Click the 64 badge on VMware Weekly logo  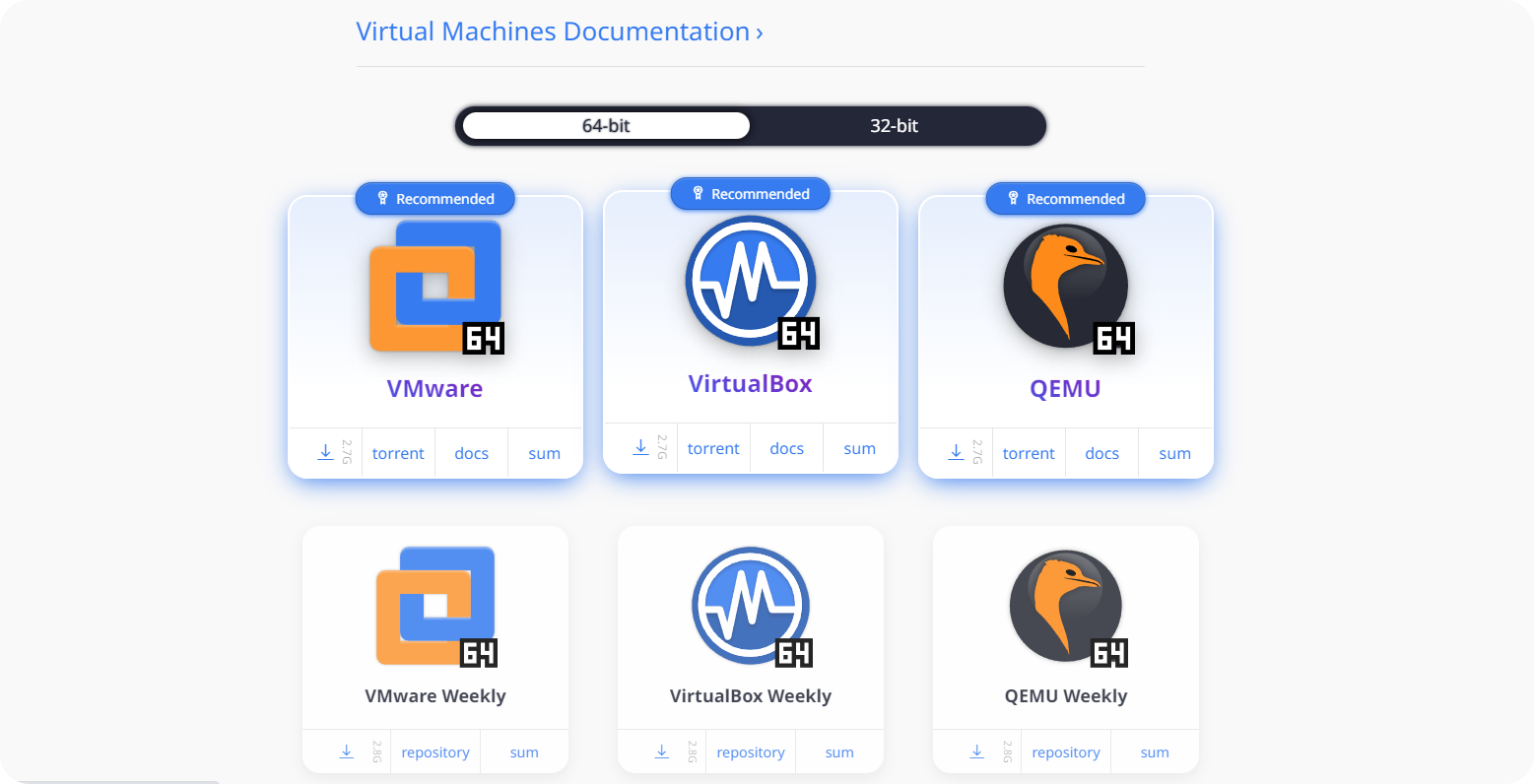pyautogui.click(x=479, y=653)
